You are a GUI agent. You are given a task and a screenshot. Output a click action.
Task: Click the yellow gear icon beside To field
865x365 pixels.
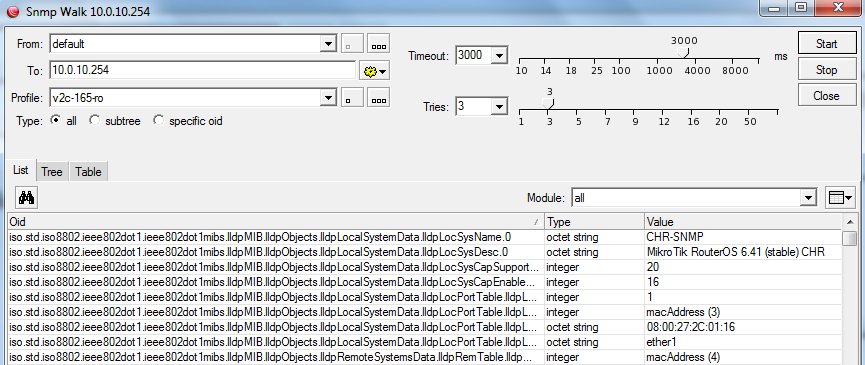tap(375, 70)
